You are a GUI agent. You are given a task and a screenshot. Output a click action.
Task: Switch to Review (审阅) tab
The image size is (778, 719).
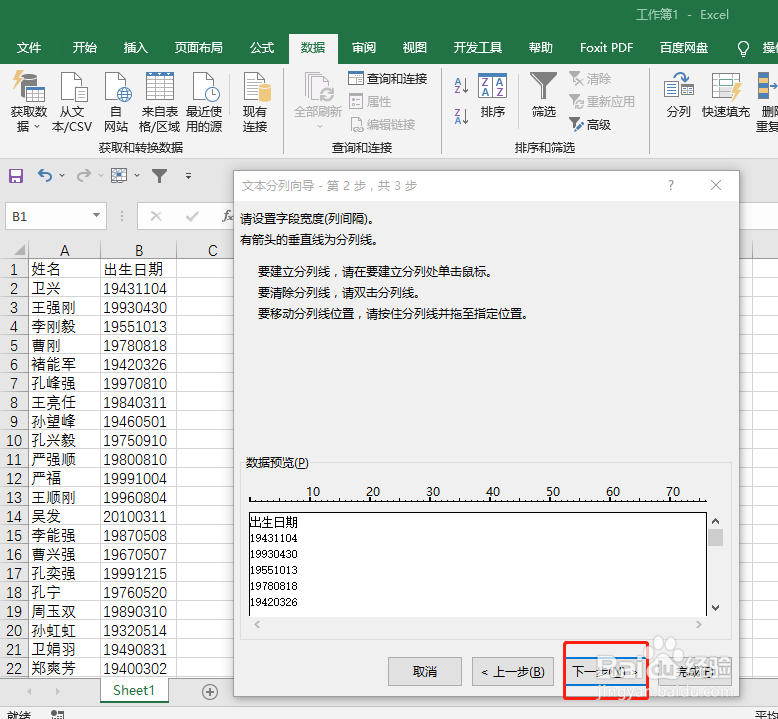pyautogui.click(x=364, y=48)
